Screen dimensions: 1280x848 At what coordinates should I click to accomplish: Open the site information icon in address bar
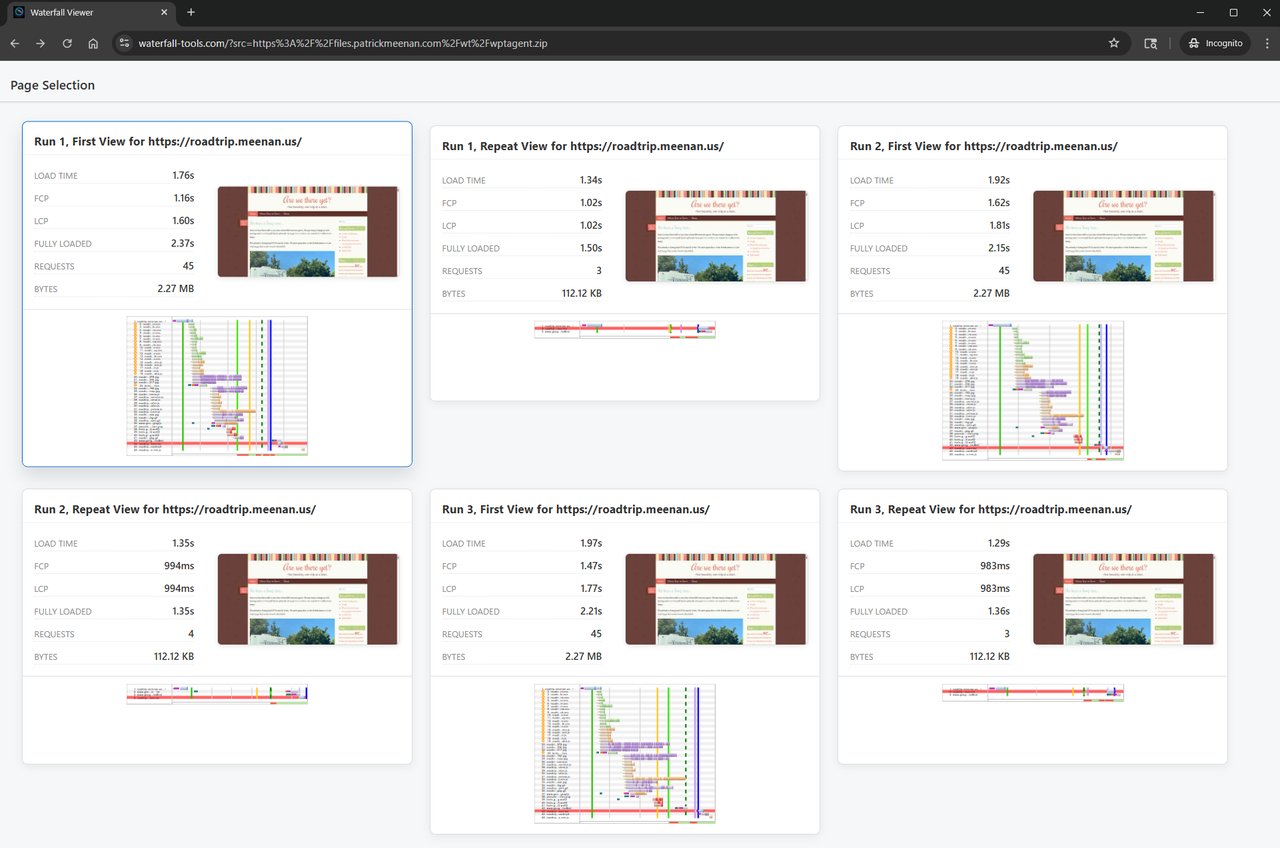tap(124, 43)
